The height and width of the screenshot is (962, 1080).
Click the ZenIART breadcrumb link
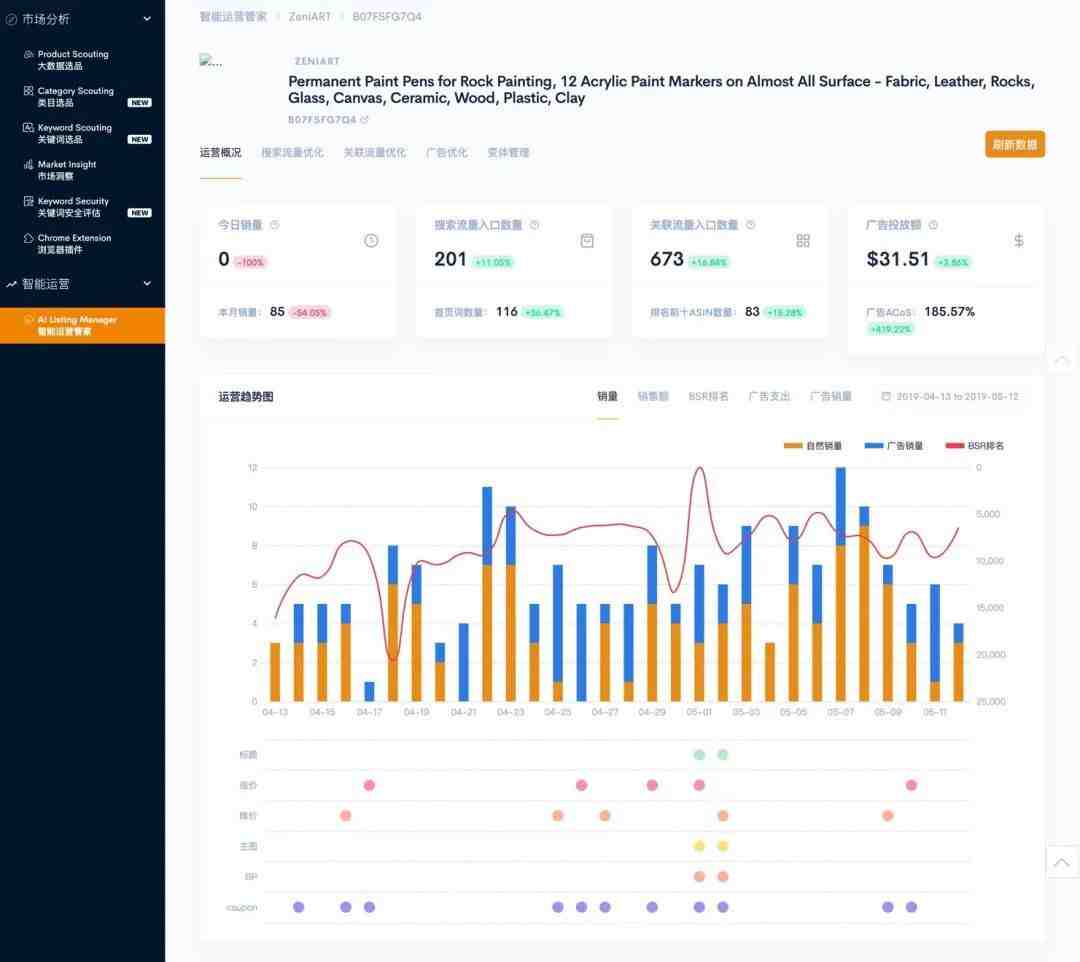point(309,17)
